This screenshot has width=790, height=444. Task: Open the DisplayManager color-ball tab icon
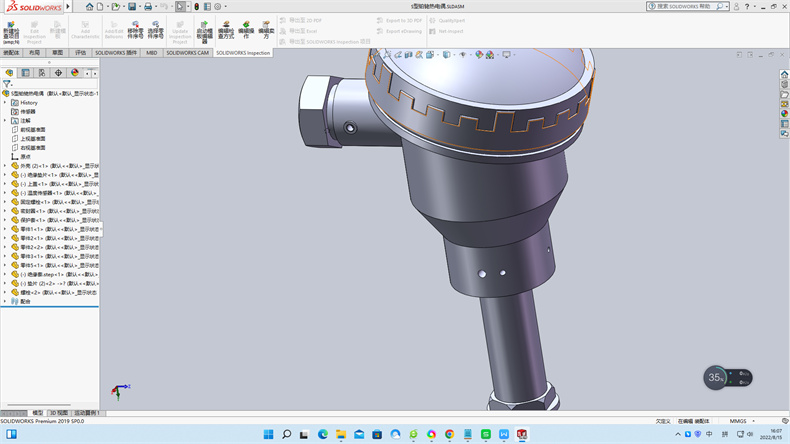pyautogui.click(x=74, y=73)
